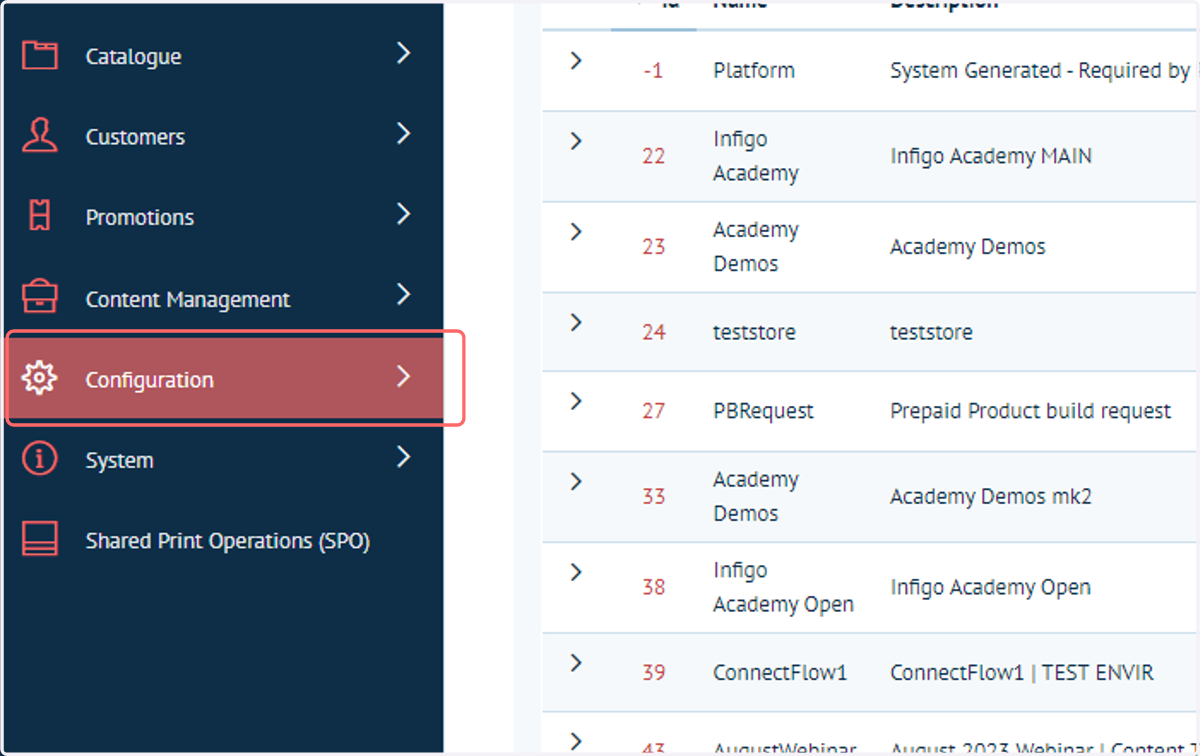Image resolution: width=1200 pixels, height=756 pixels.
Task: Click Id 22 link
Action: (653, 157)
